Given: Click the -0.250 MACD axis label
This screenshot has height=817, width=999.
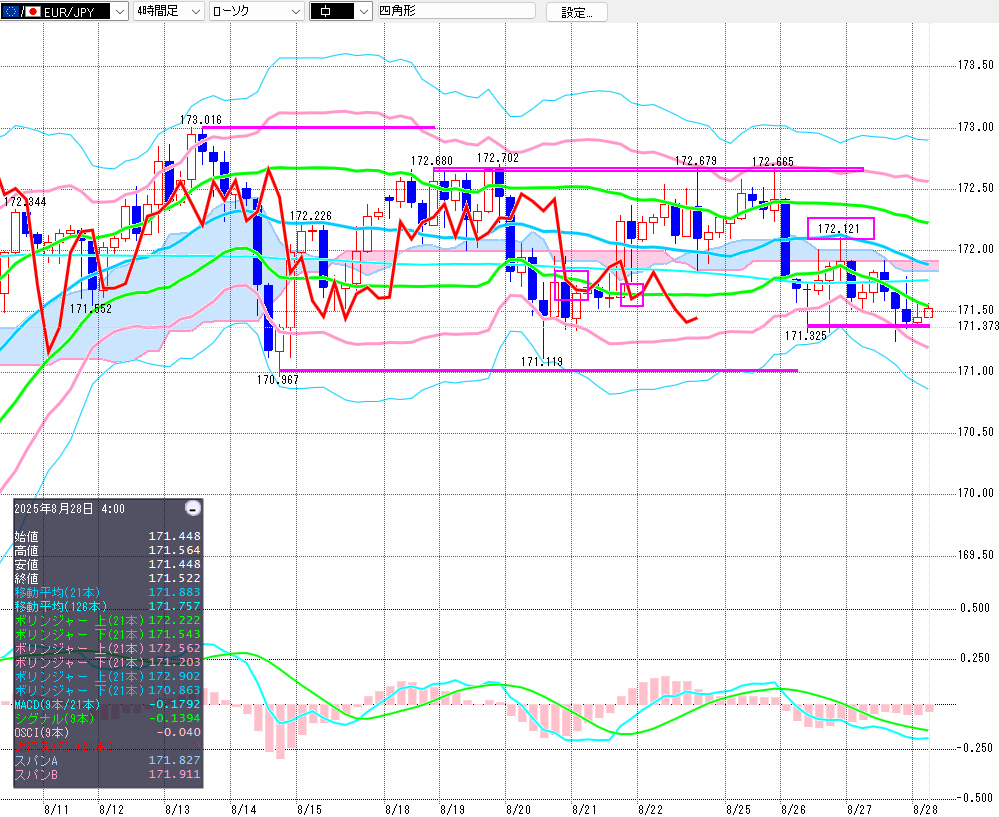Looking at the screenshot, I should point(974,748).
